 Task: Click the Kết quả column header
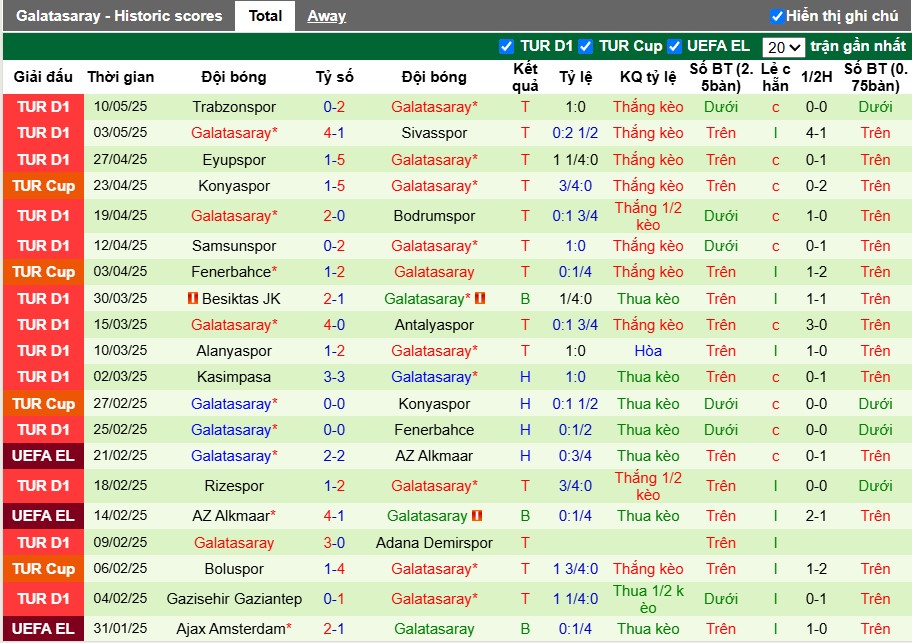[525, 77]
